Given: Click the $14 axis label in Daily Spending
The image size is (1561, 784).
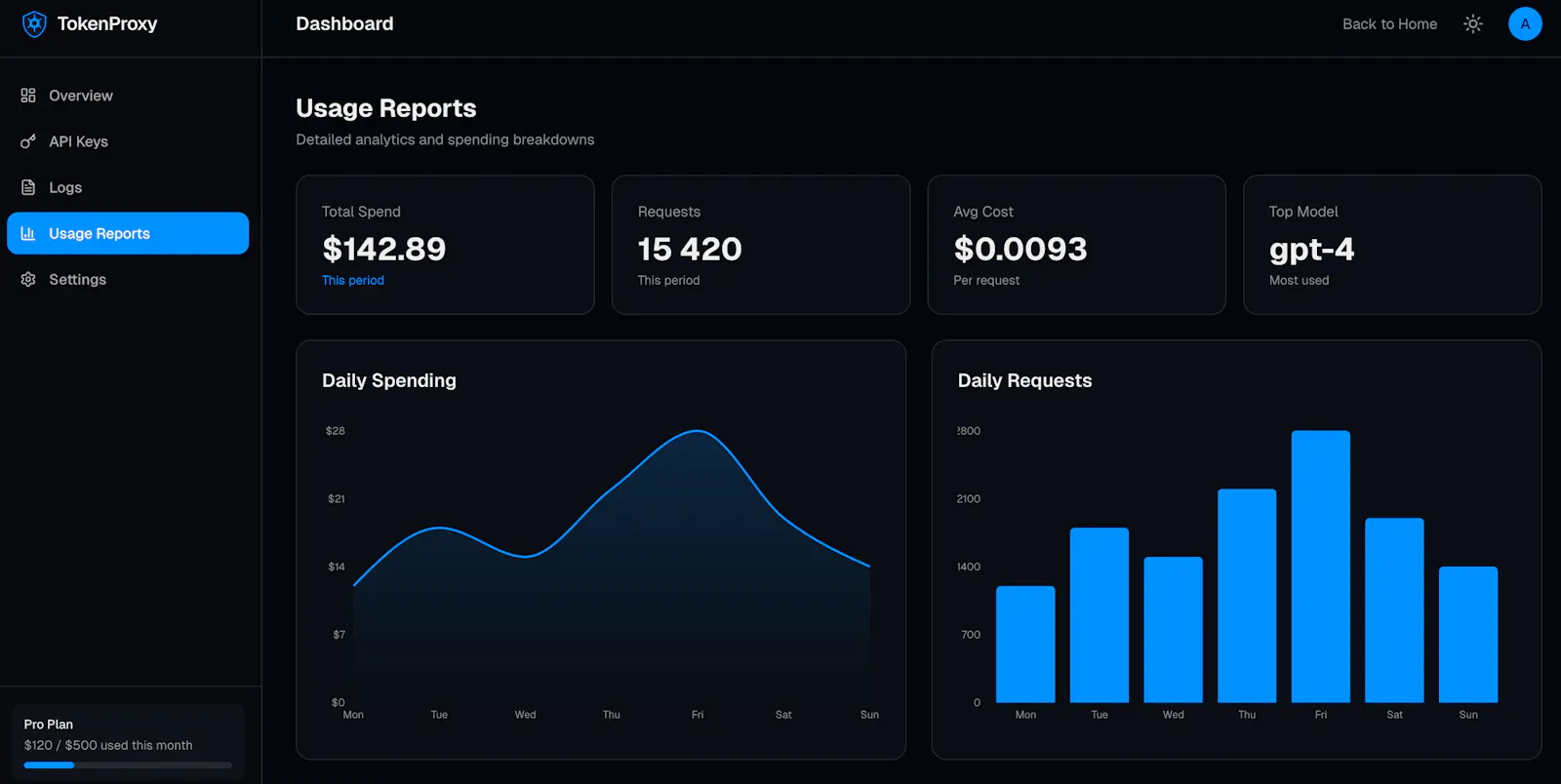Looking at the screenshot, I should 337,567.
